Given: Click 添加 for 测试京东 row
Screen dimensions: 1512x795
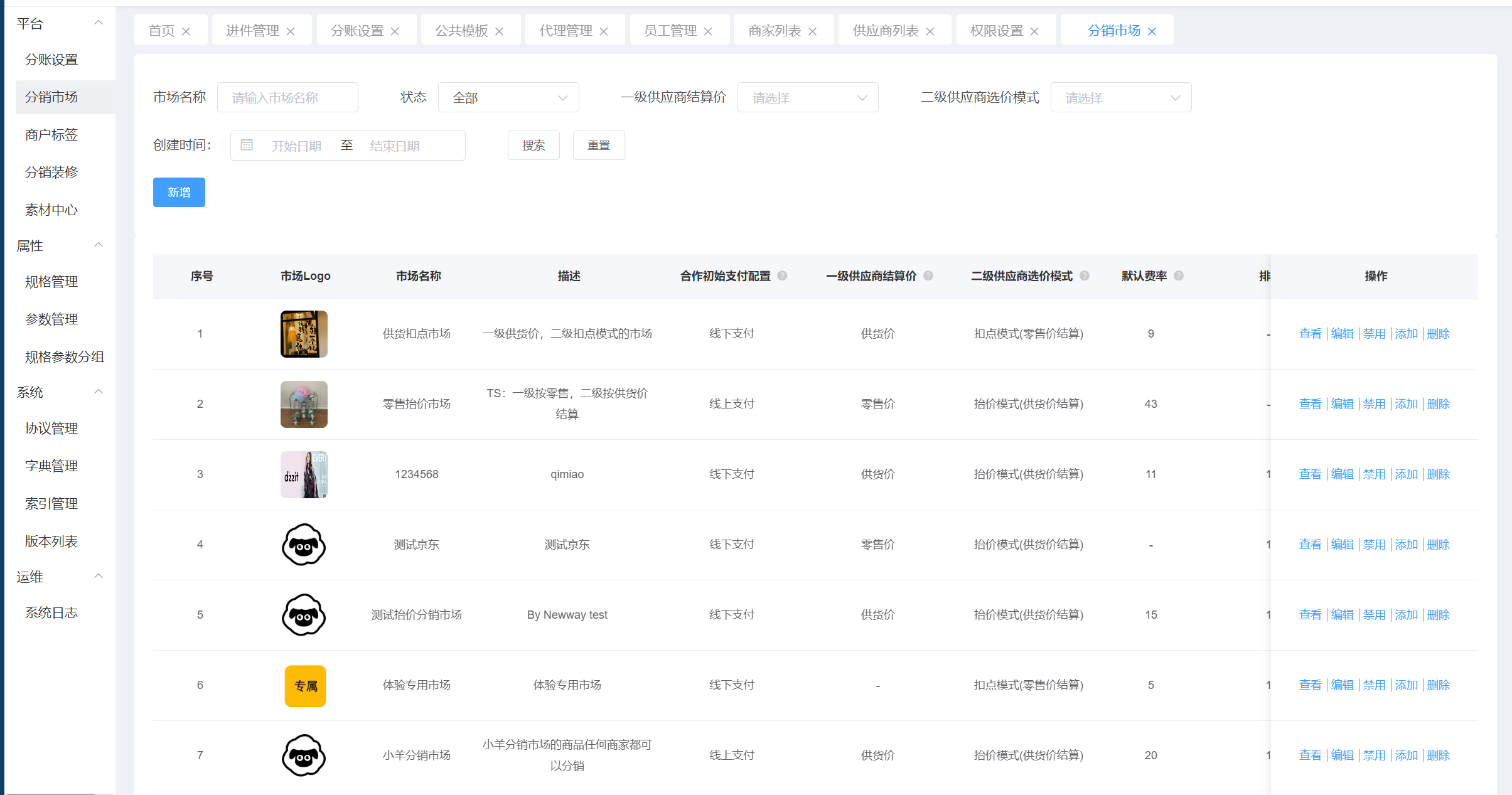Looking at the screenshot, I should tap(1407, 545).
